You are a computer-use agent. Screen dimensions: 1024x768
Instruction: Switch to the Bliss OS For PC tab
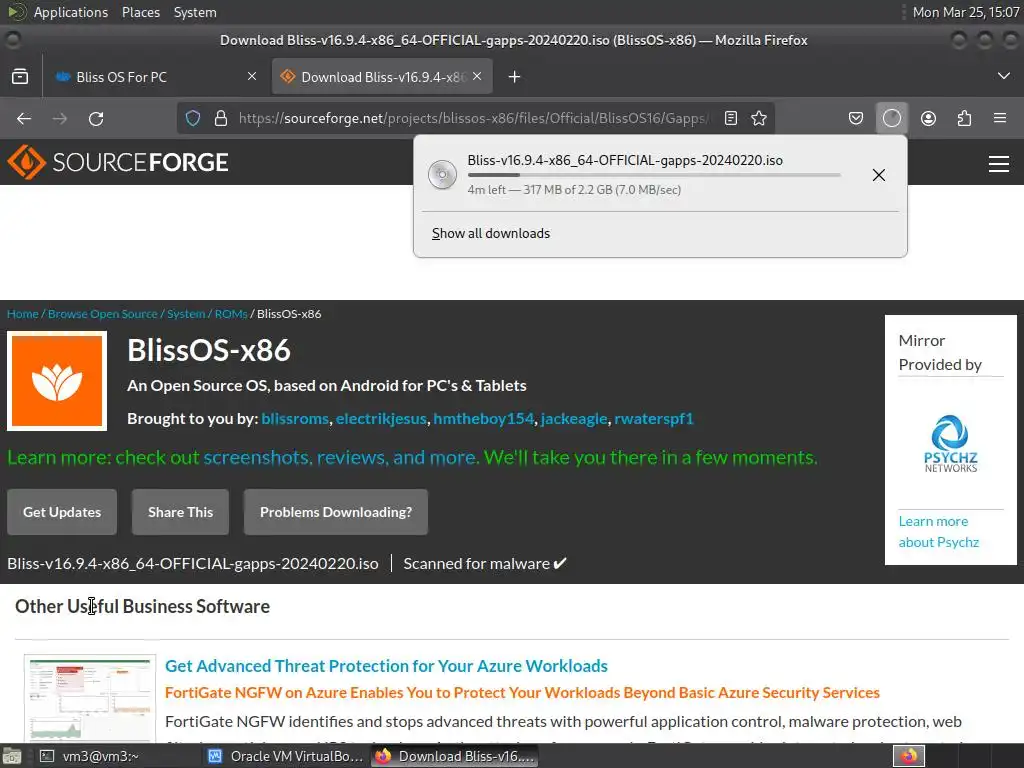tap(154, 76)
